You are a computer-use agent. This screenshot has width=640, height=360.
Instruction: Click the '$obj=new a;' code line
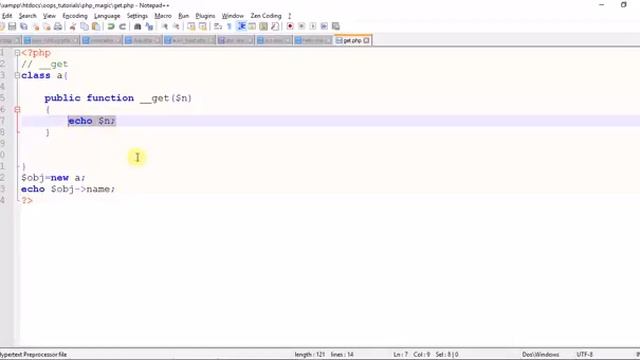53,178
